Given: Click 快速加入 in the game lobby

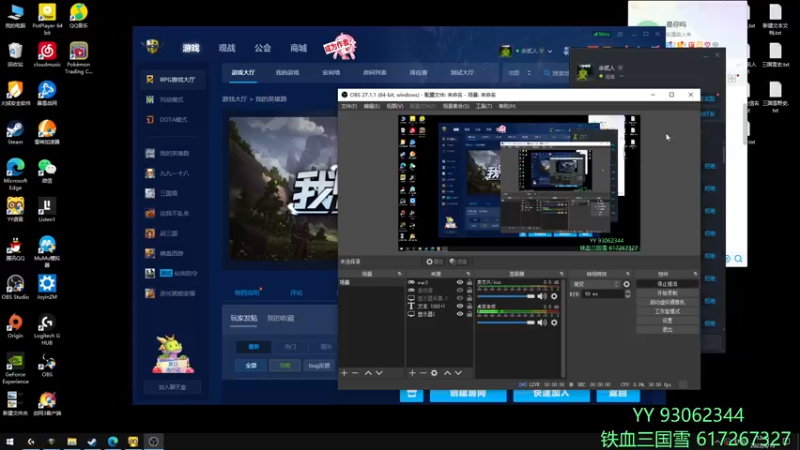Looking at the screenshot, I should pos(551,394).
